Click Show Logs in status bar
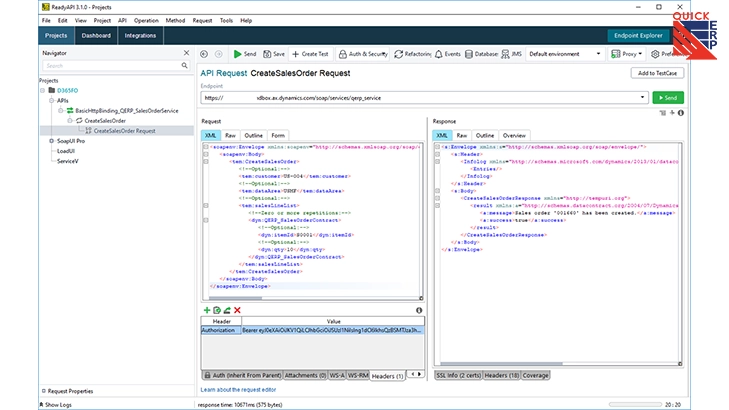 (x=56, y=404)
